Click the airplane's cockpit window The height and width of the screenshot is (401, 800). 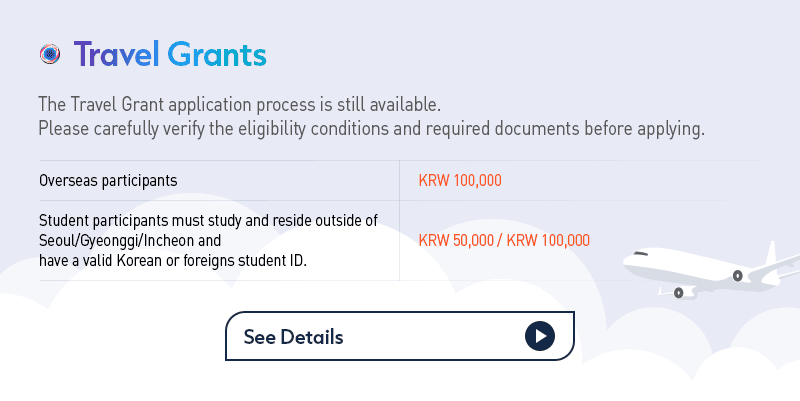tap(641, 254)
